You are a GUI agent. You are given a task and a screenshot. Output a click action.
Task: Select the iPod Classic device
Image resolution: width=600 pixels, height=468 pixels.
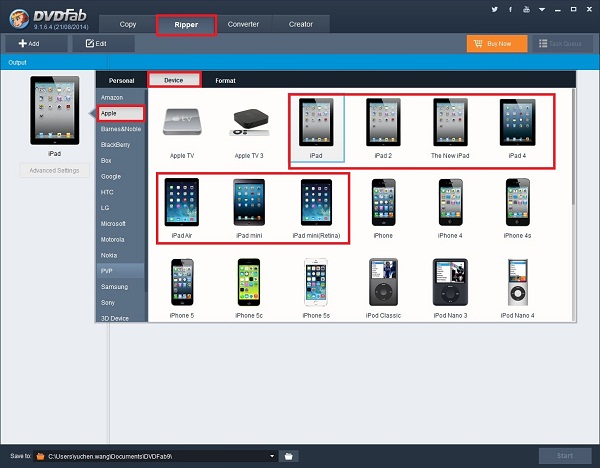pos(383,288)
